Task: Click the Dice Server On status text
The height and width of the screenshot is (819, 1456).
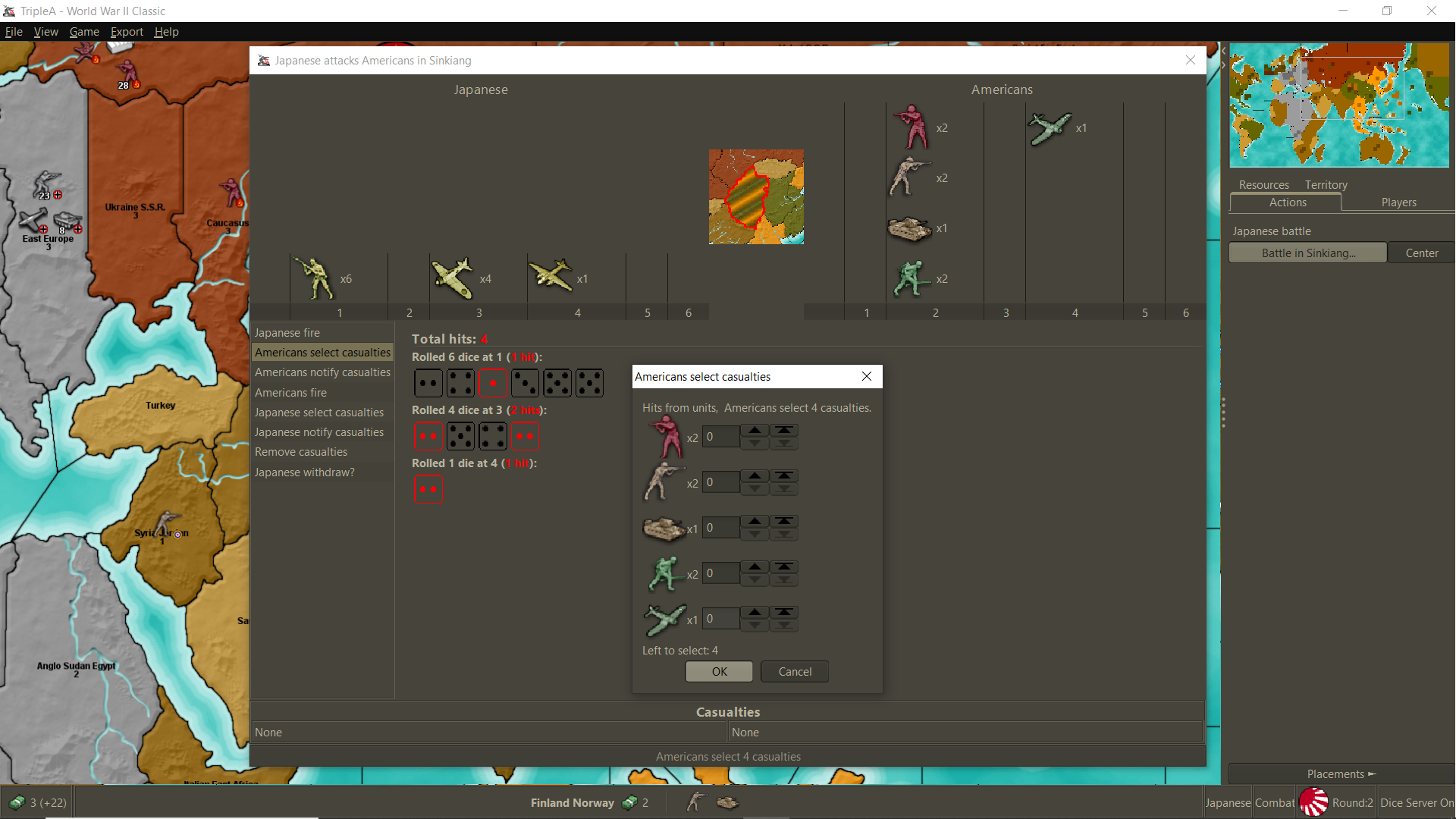Action: coord(1417,802)
